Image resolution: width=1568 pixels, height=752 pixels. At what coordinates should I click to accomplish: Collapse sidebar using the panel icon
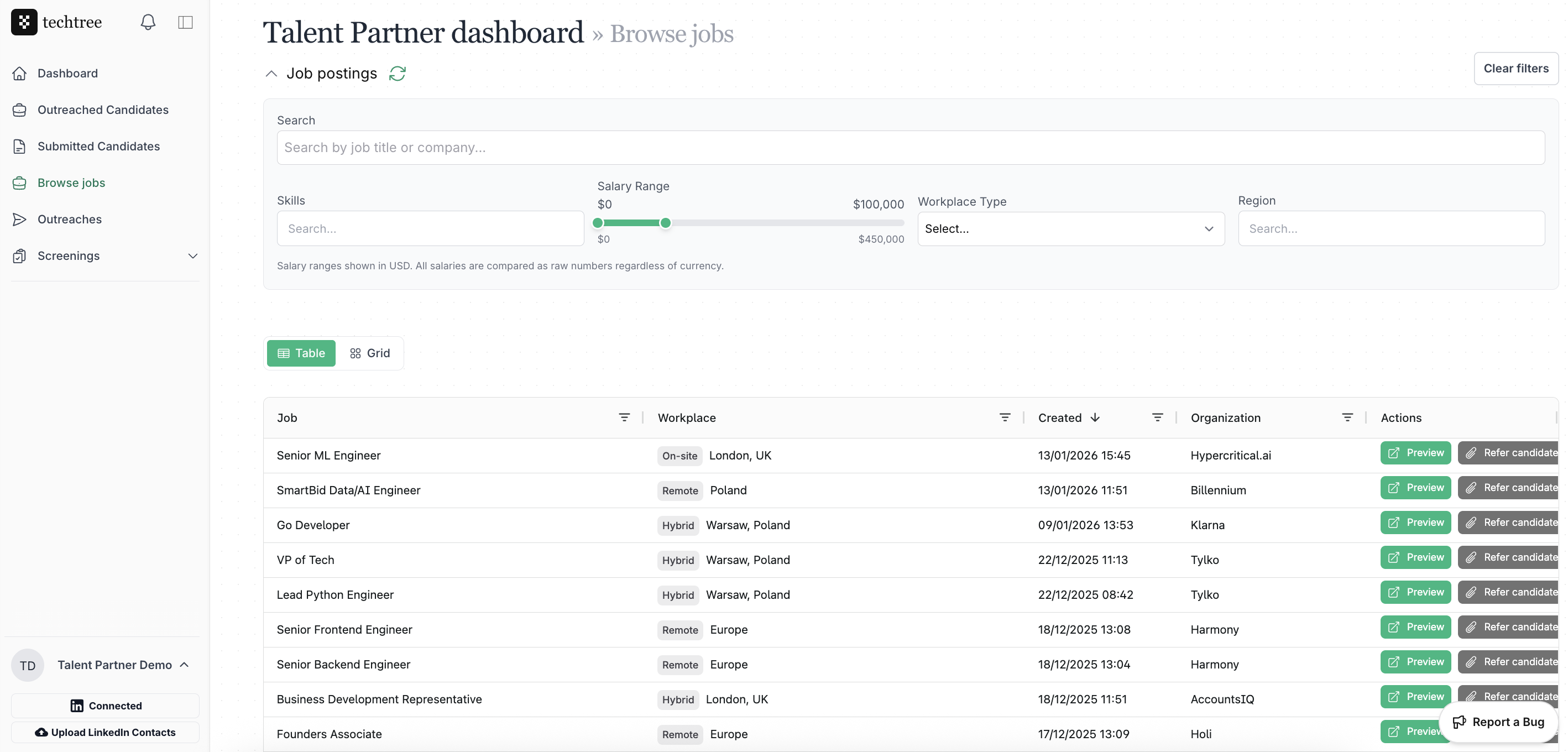[x=185, y=23]
